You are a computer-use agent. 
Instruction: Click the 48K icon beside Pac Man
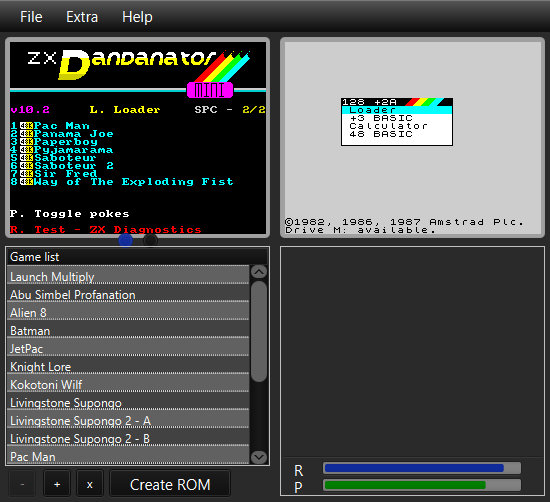[x=26, y=125]
